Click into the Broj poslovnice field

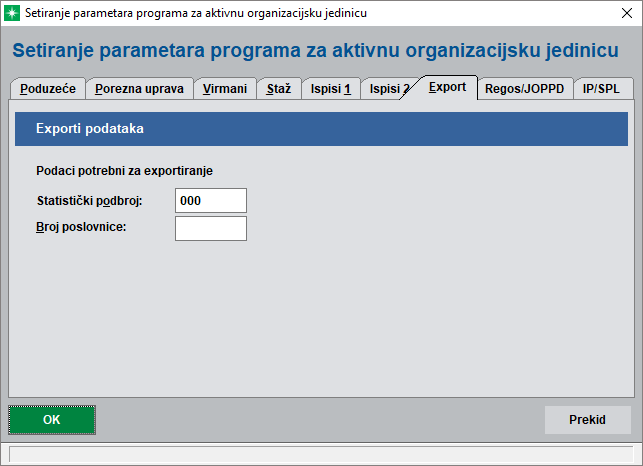210,229
